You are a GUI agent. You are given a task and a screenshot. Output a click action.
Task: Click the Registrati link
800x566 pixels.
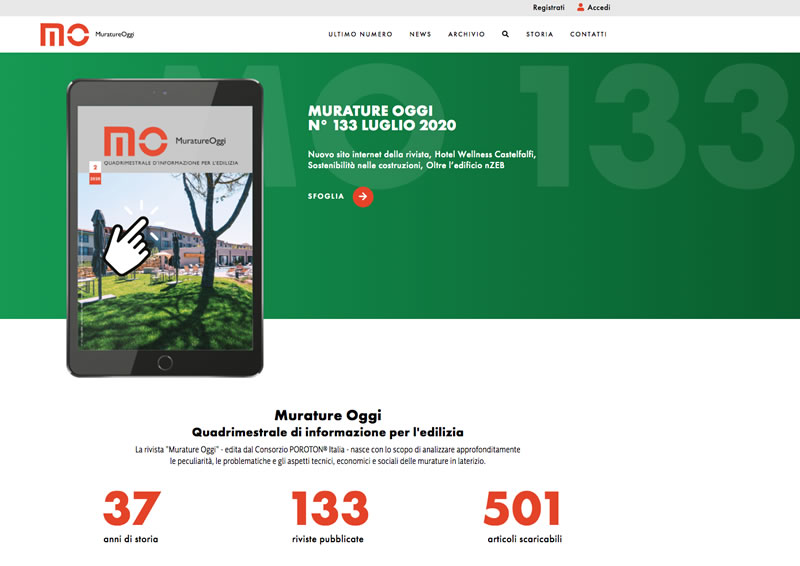point(548,8)
